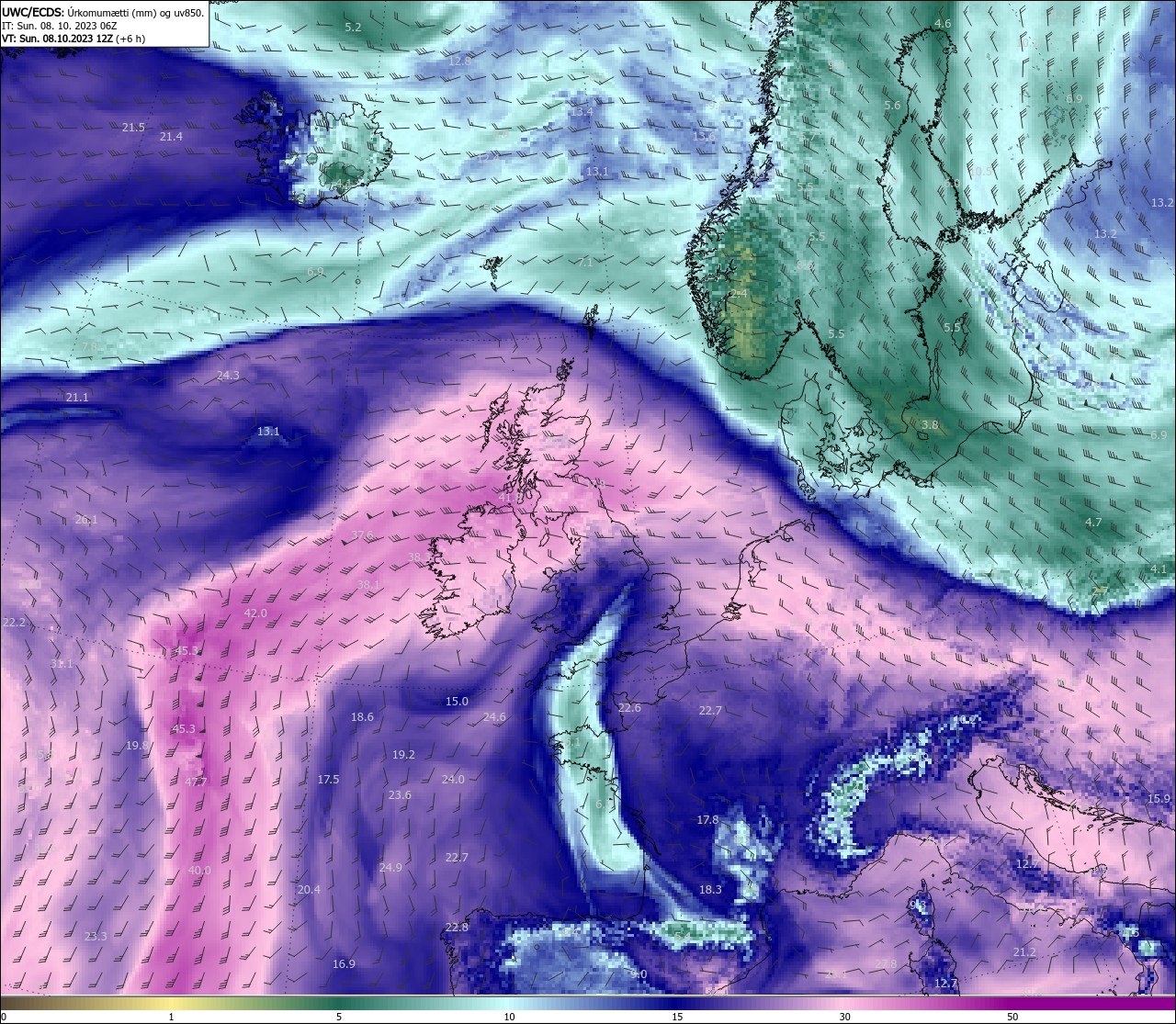Click the value 23.6 in the Bay of Biscay
The width and height of the screenshot is (1176, 1024).
point(400,794)
